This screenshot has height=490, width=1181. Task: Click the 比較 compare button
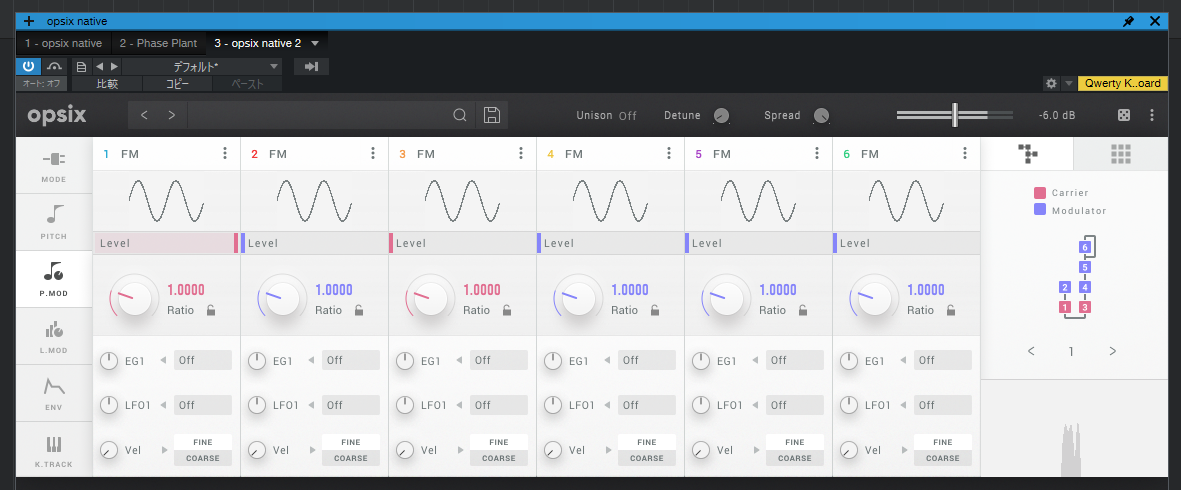(106, 84)
